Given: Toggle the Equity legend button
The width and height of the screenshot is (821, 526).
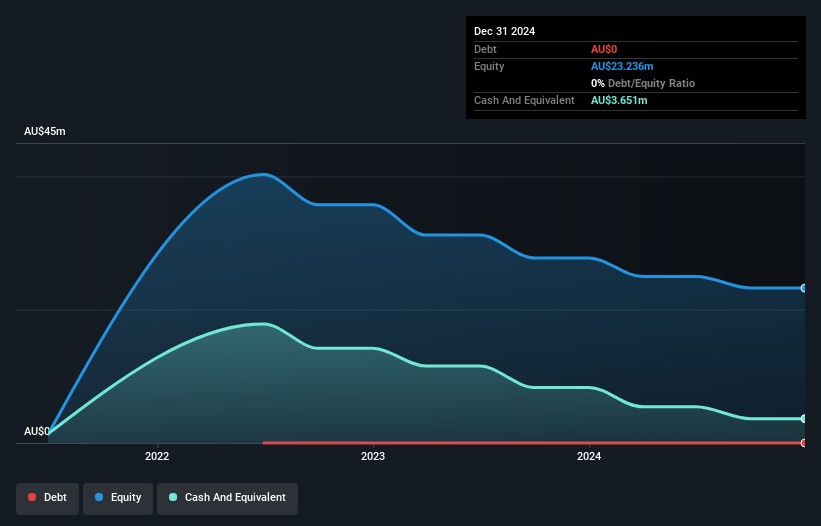Looking at the screenshot, I should tap(117, 498).
